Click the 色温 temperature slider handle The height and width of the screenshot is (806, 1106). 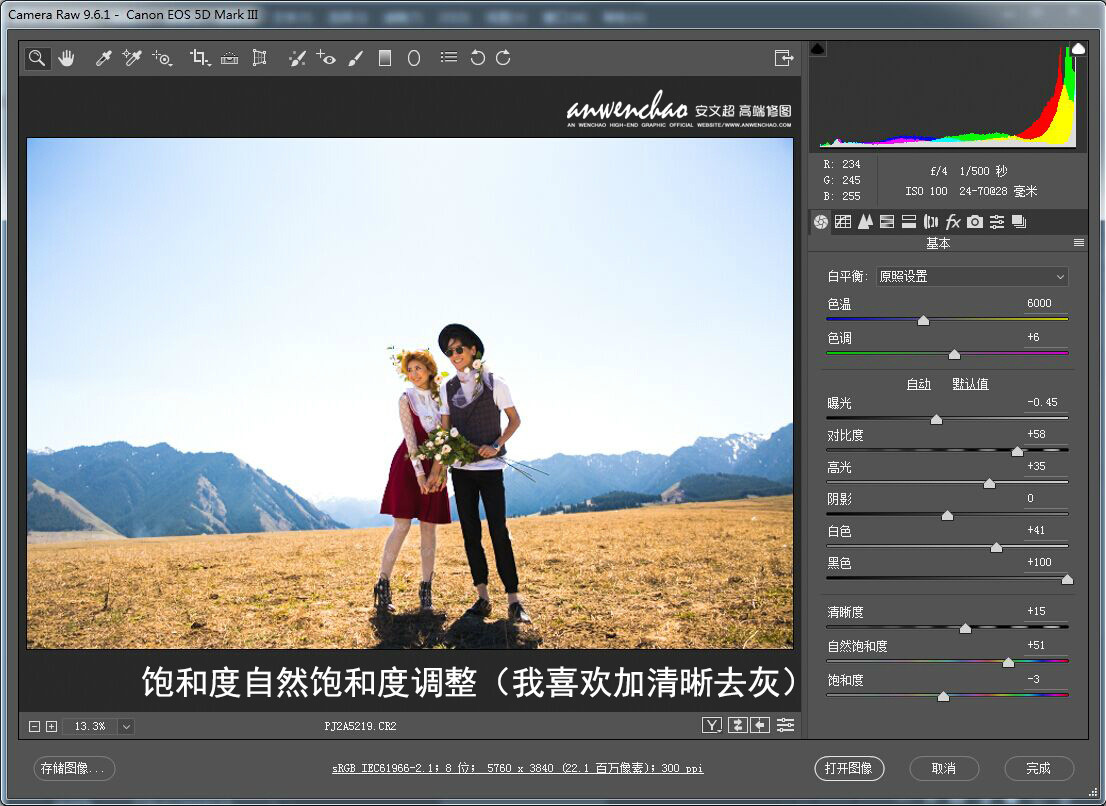coord(923,321)
